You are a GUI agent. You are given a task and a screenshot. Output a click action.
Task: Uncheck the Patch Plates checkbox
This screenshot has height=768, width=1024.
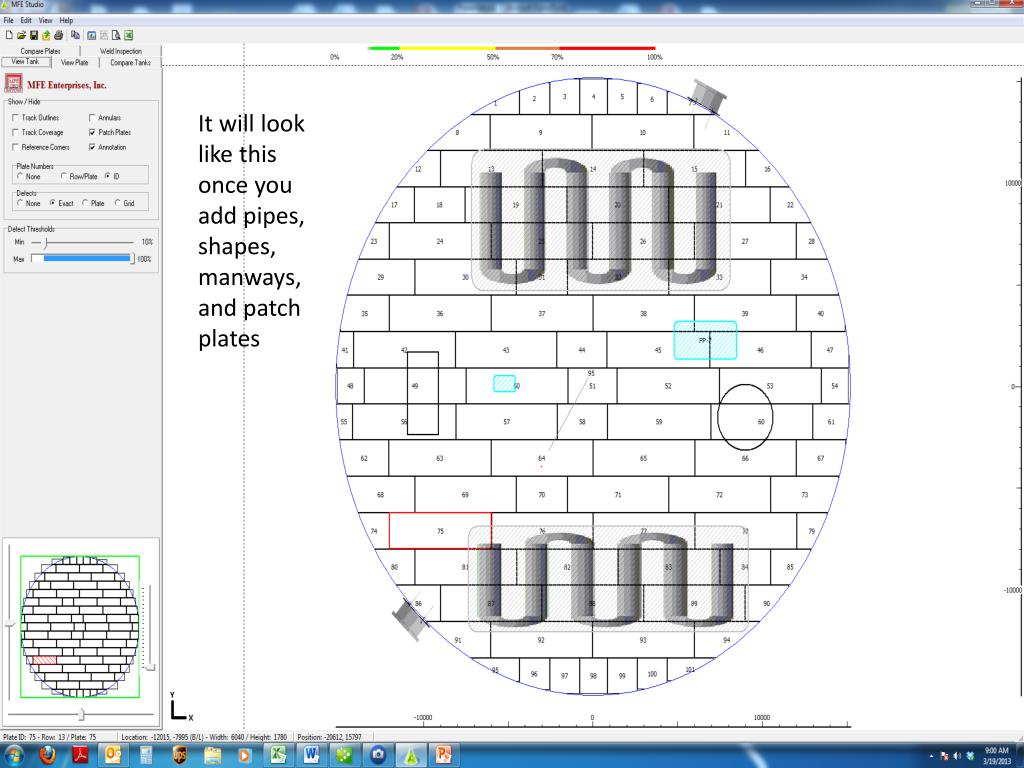92,132
